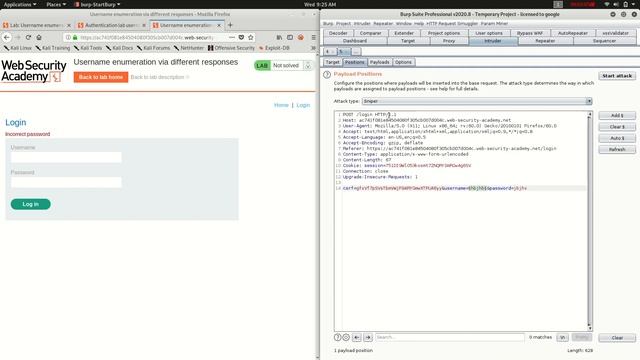Click Auto § button

pyautogui.click(x=617, y=138)
